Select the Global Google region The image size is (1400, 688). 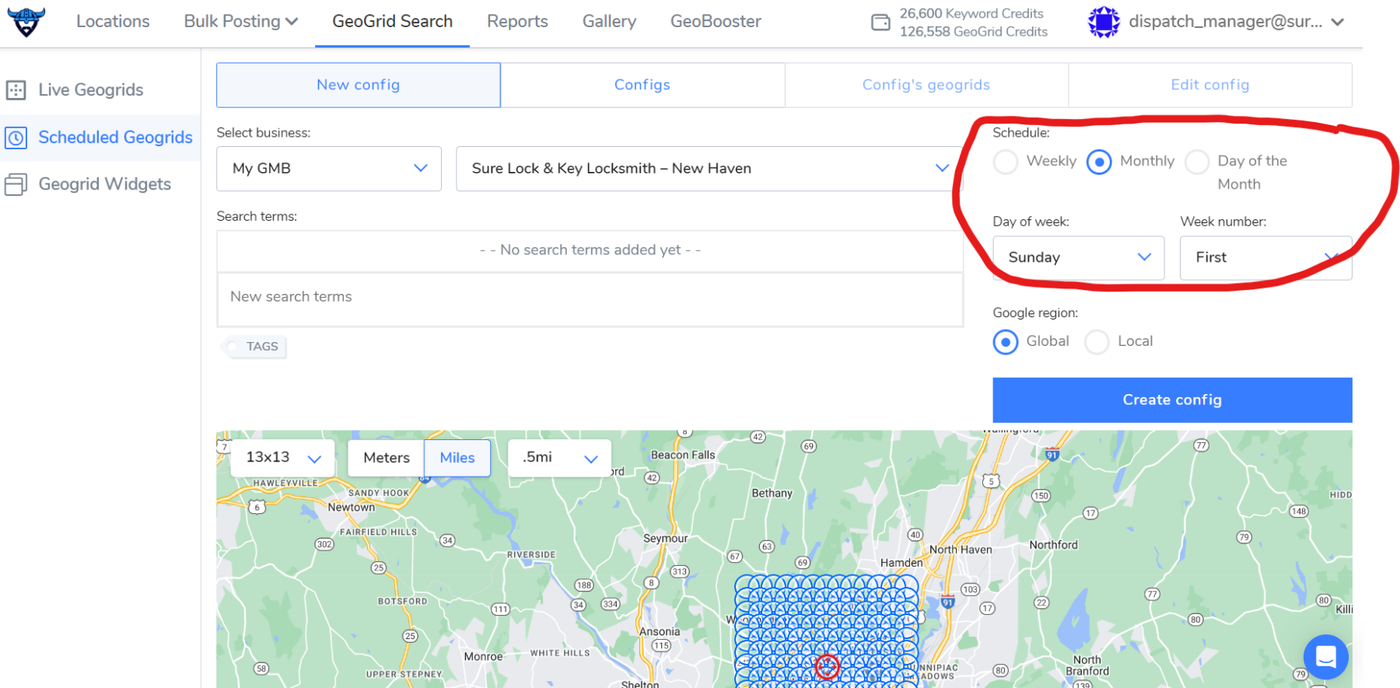tap(1006, 342)
